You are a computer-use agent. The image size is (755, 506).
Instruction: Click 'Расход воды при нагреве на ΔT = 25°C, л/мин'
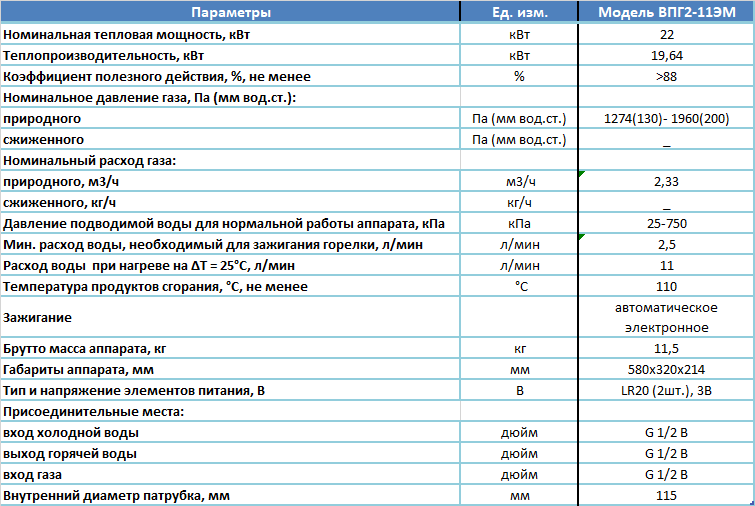coord(230,266)
